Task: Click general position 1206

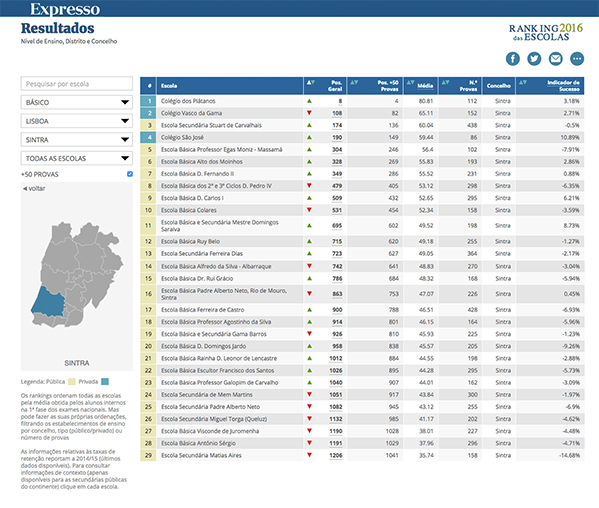Action: tap(336, 455)
